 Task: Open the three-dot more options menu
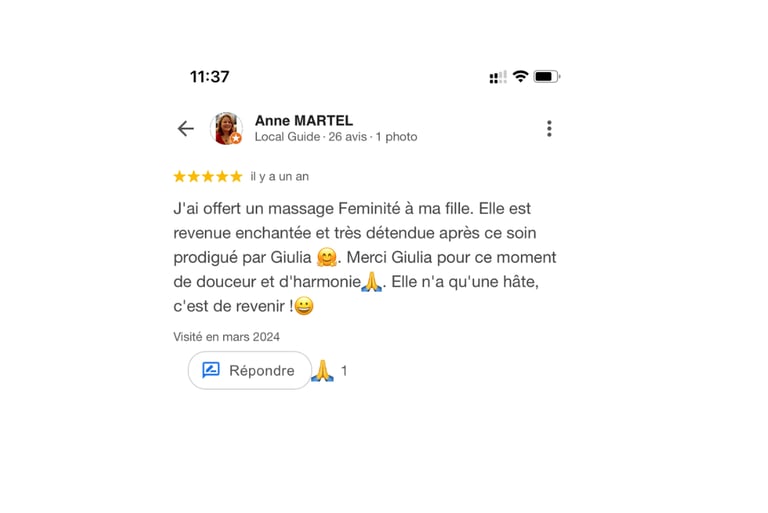tap(549, 128)
